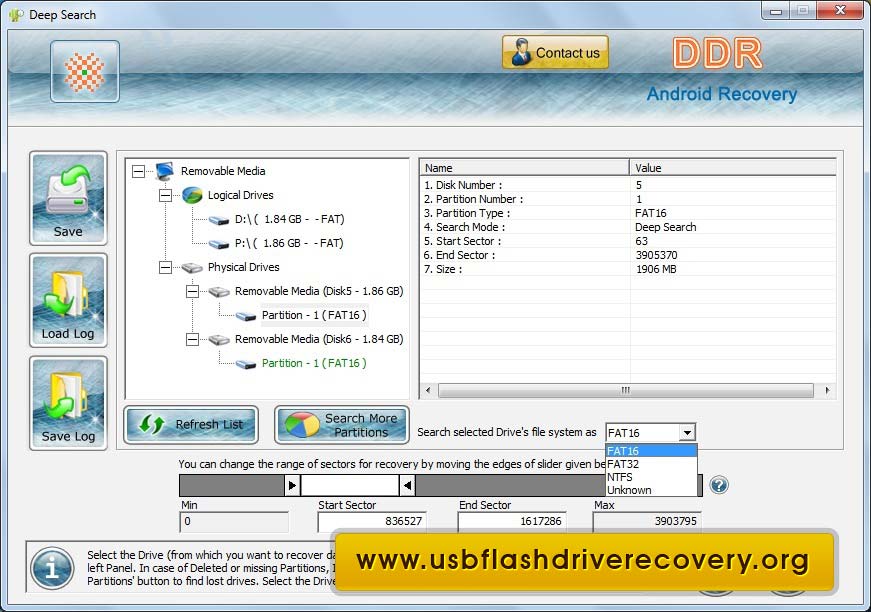Click the DDR logo icon at top left
The height and width of the screenshot is (612, 871).
tap(85, 72)
